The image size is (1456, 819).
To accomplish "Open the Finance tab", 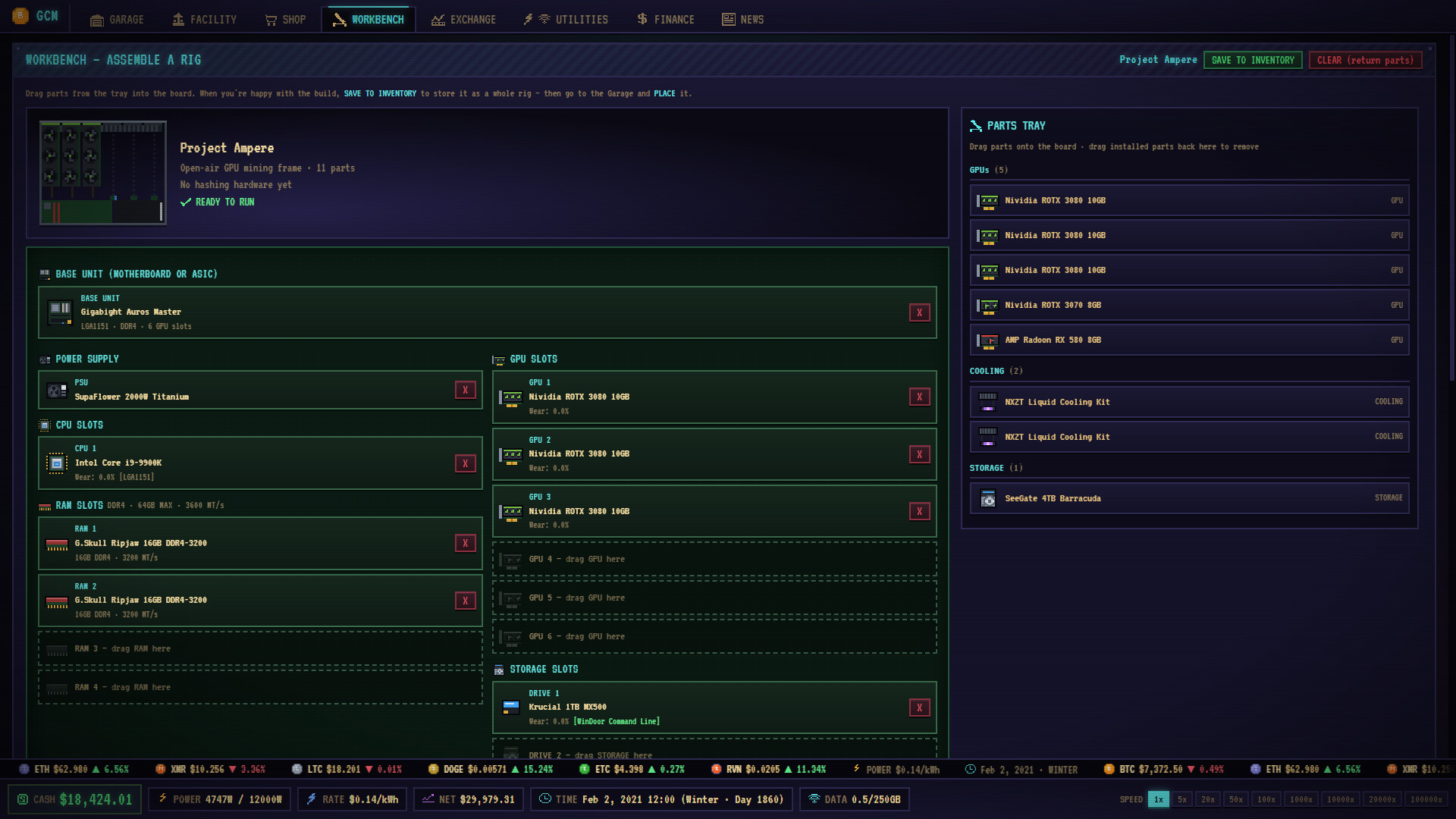I will [665, 20].
